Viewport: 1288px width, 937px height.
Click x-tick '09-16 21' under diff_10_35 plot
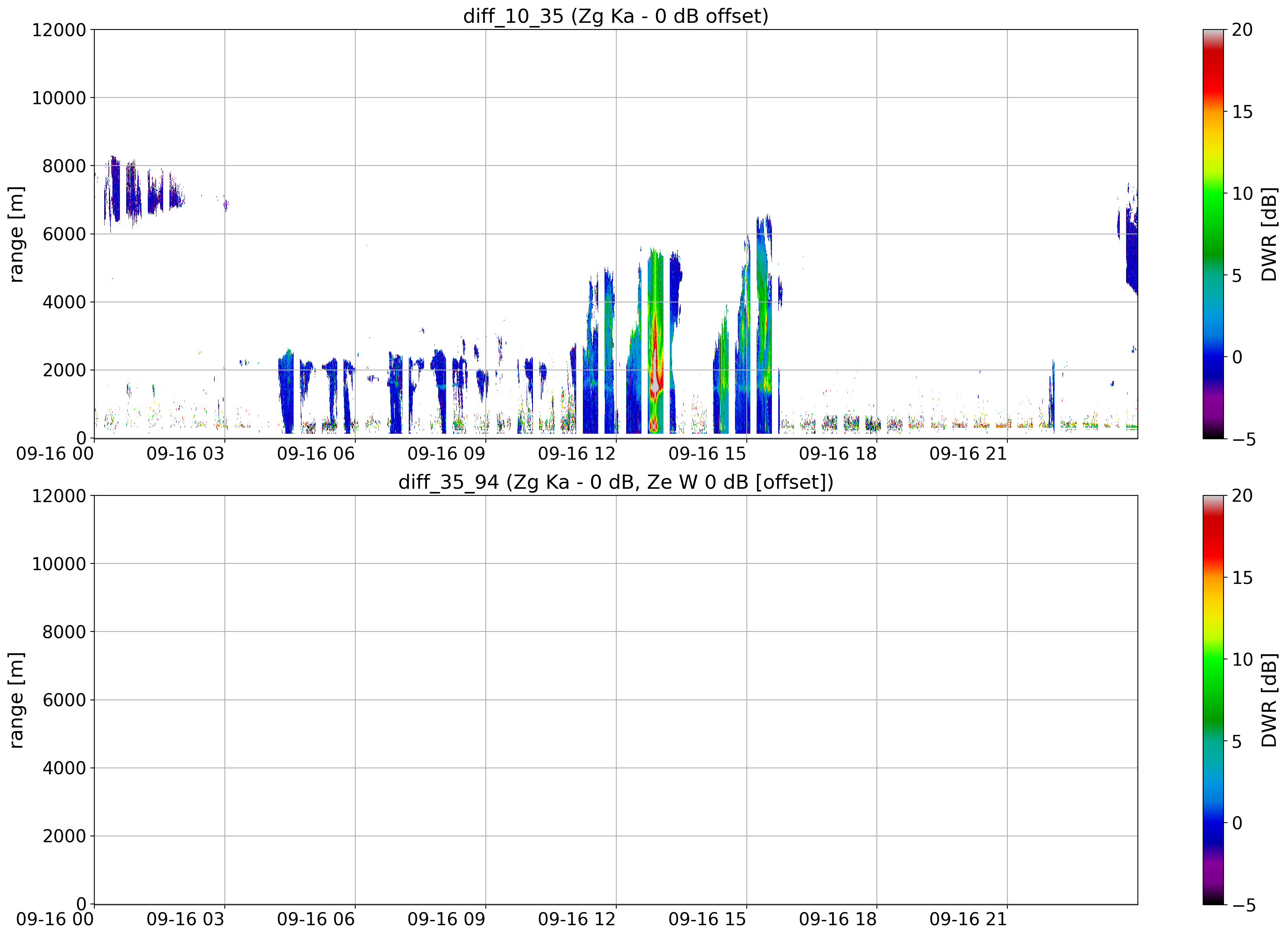pos(968,453)
